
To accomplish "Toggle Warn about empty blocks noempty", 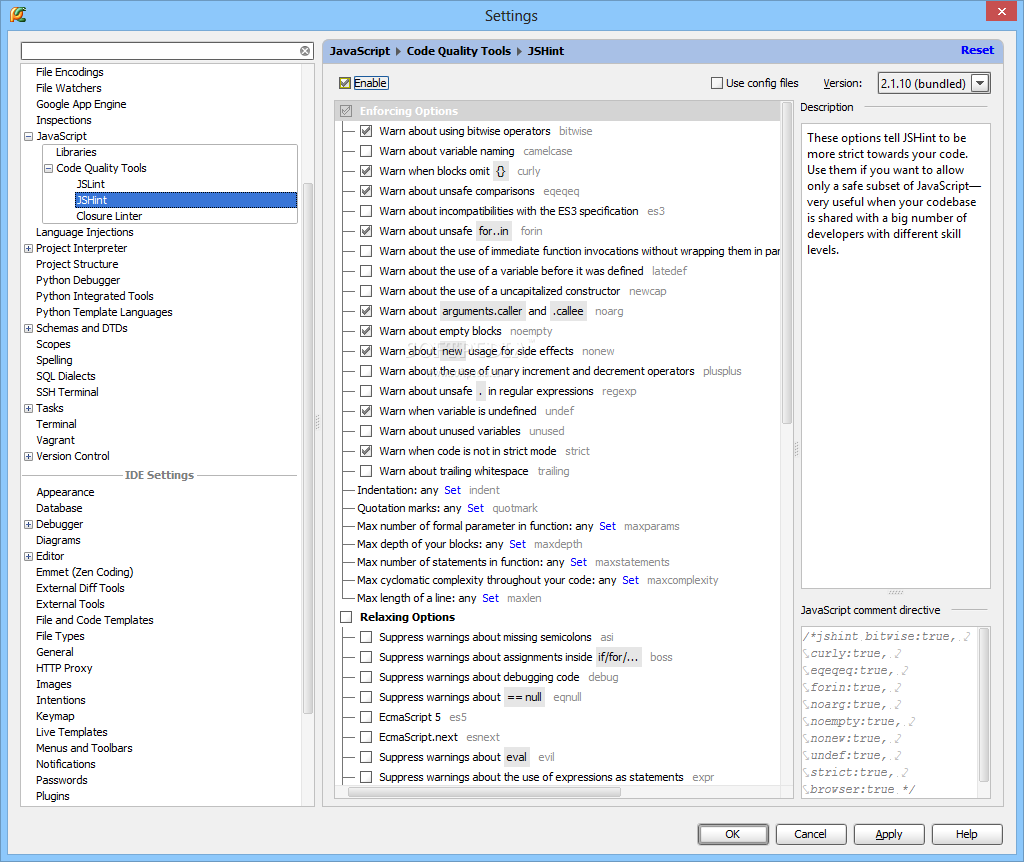I will click(x=366, y=331).
